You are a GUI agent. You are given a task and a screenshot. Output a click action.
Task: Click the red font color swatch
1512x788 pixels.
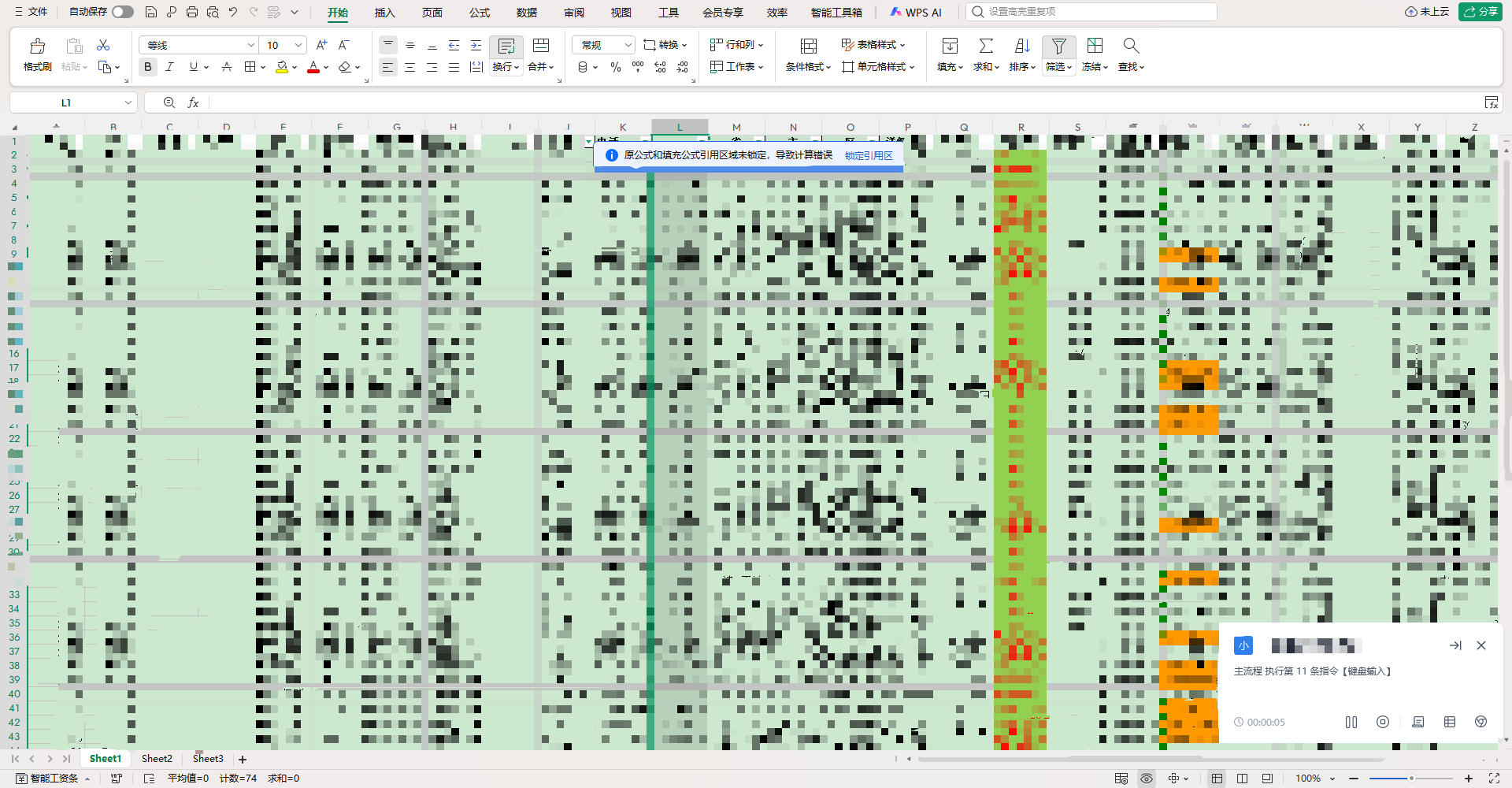click(x=313, y=68)
